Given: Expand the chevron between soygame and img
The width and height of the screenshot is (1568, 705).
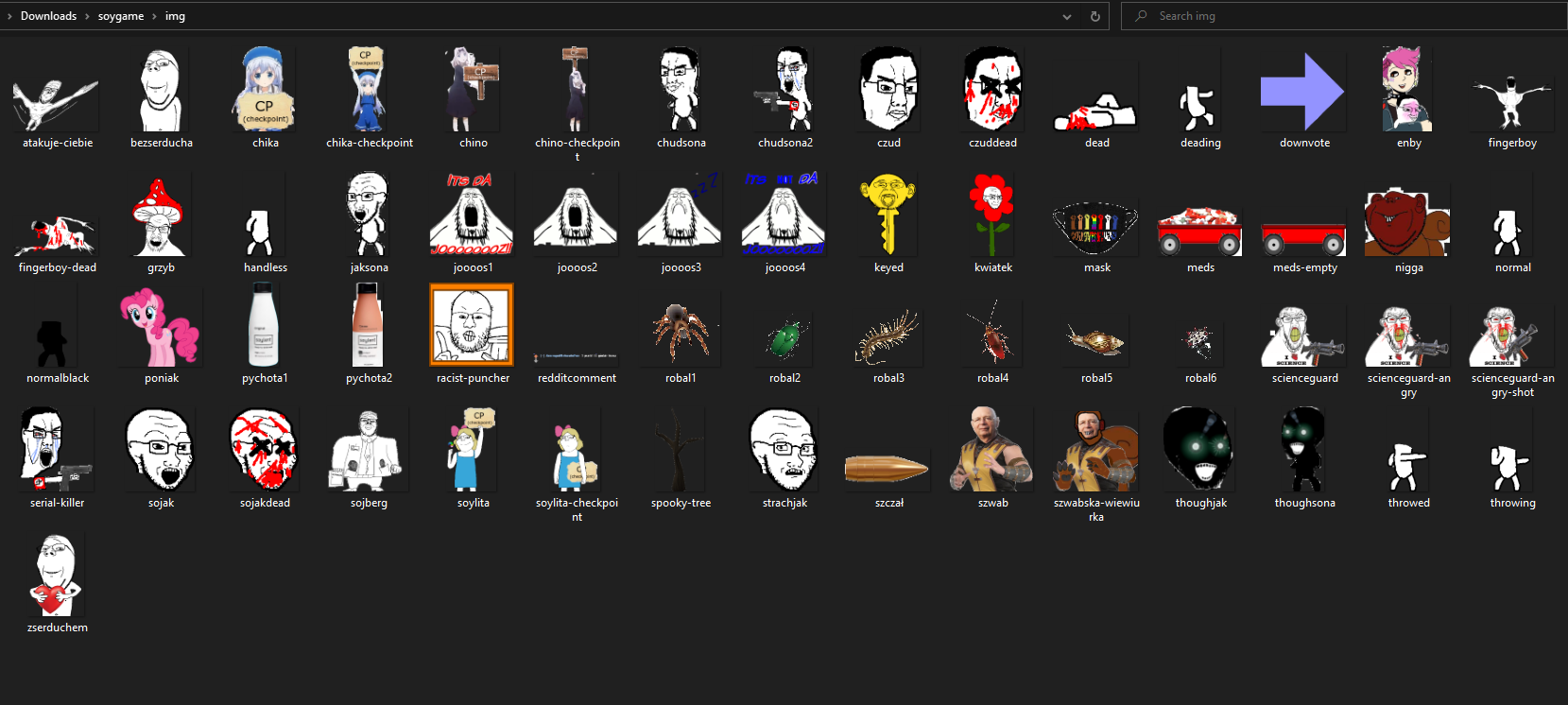Looking at the screenshot, I should 154,16.
